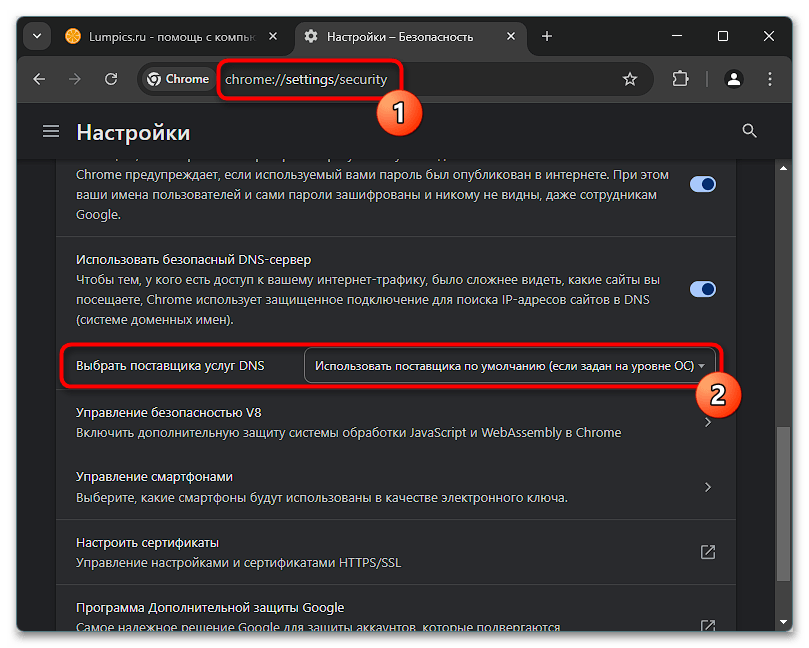Click the vertical scrollbar thumb
This screenshot has height=648, width=809.
click(x=783, y=503)
